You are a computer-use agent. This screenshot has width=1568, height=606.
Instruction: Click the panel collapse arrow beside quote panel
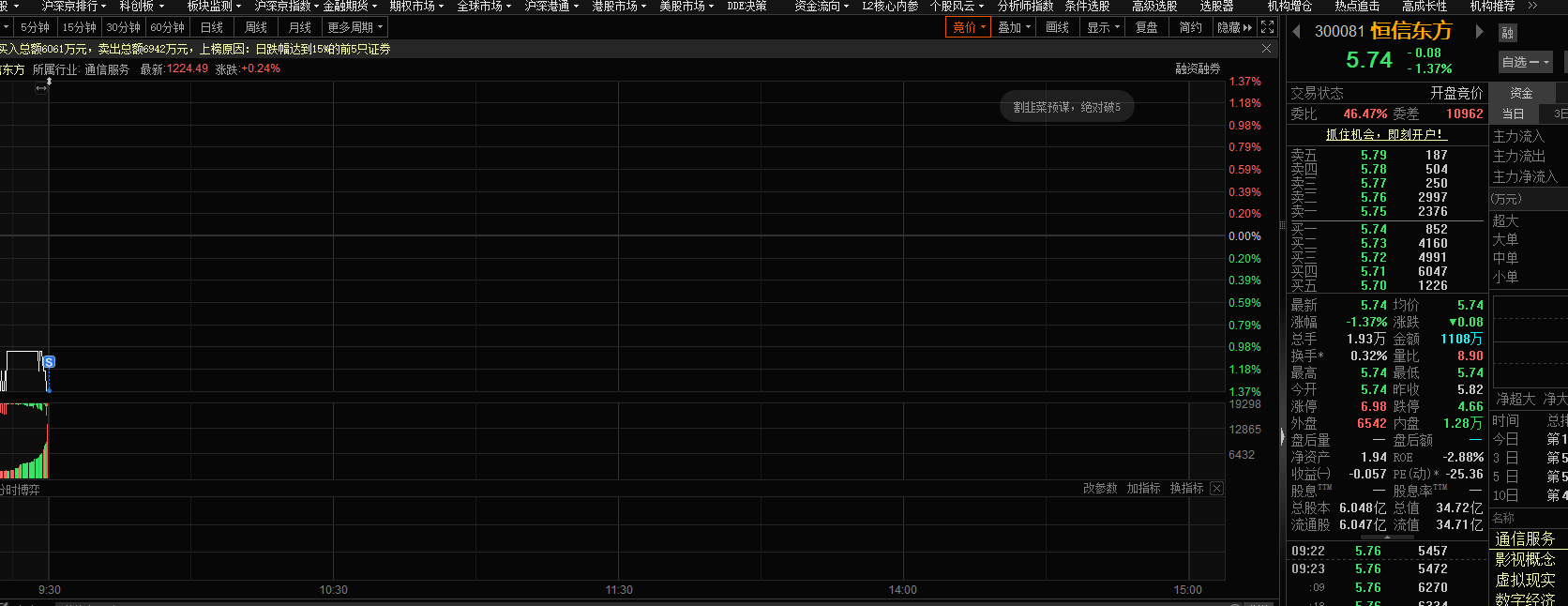click(1281, 436)
